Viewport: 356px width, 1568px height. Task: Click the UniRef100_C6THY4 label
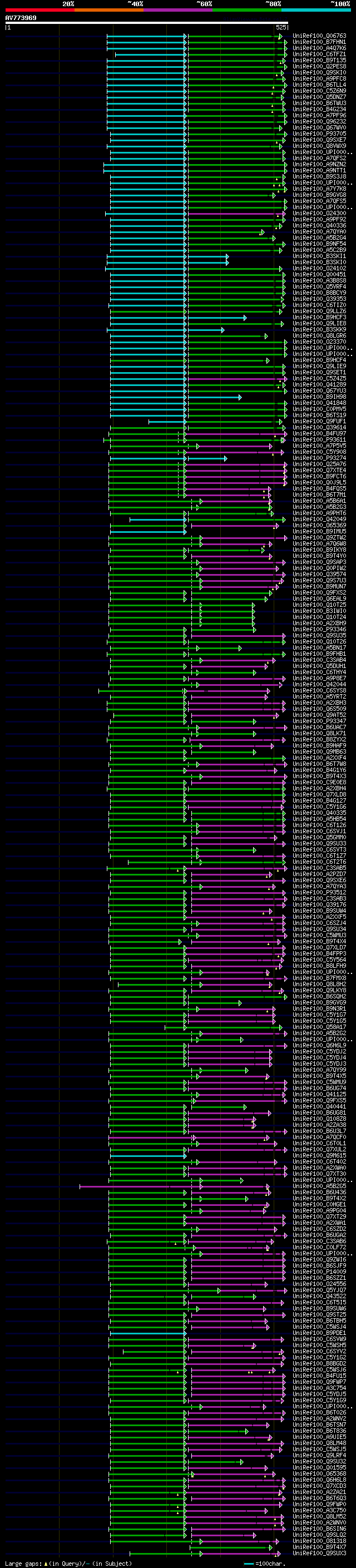[319, 672]
